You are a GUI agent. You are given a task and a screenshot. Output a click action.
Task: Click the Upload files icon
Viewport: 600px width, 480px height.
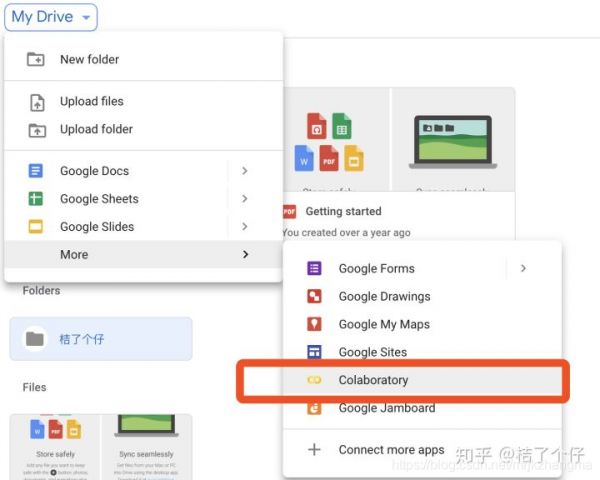pyautogui.click(x=36, y=101)
